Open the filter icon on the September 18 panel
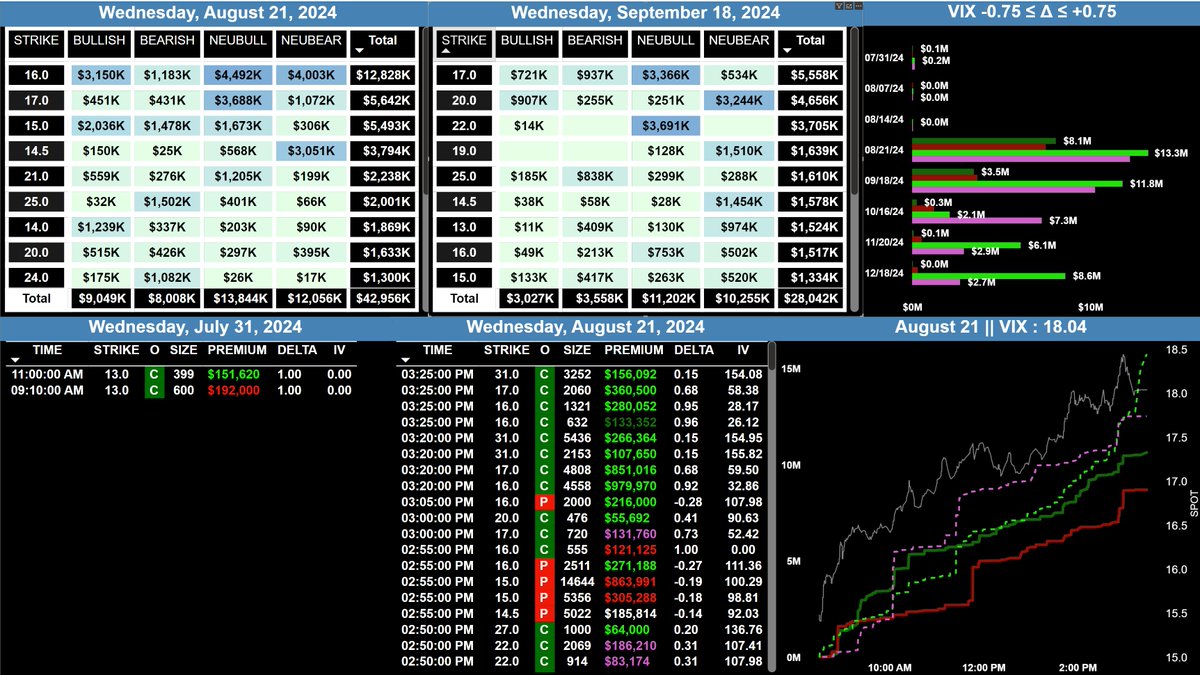1200x675 pixels. 838,5
